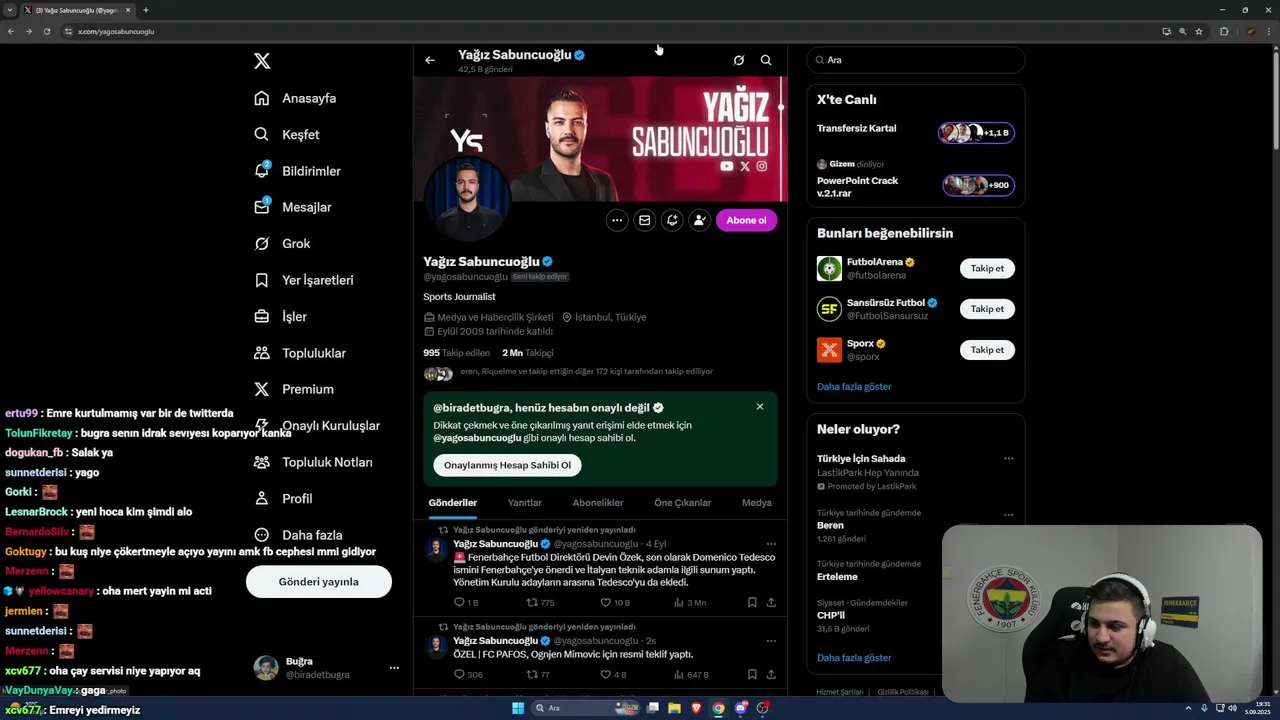Open profile more options (three dots)
Image resolution: width=1280 pixels, height=720 pixels.
[617, 220]
